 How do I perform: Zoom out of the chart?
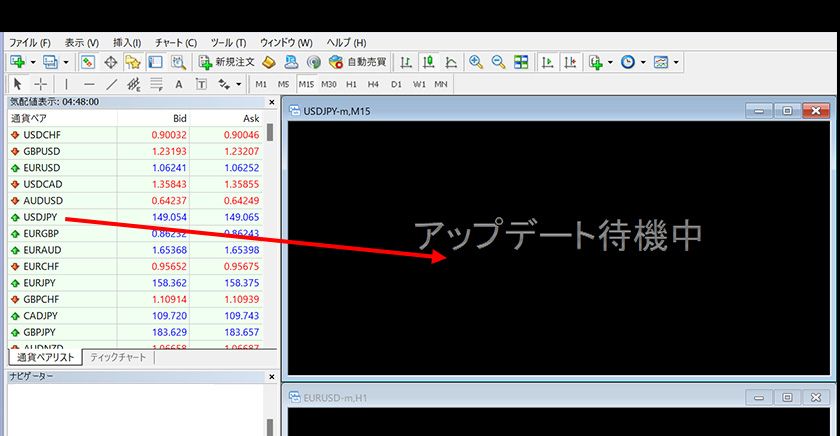click(x=497, y=62)
